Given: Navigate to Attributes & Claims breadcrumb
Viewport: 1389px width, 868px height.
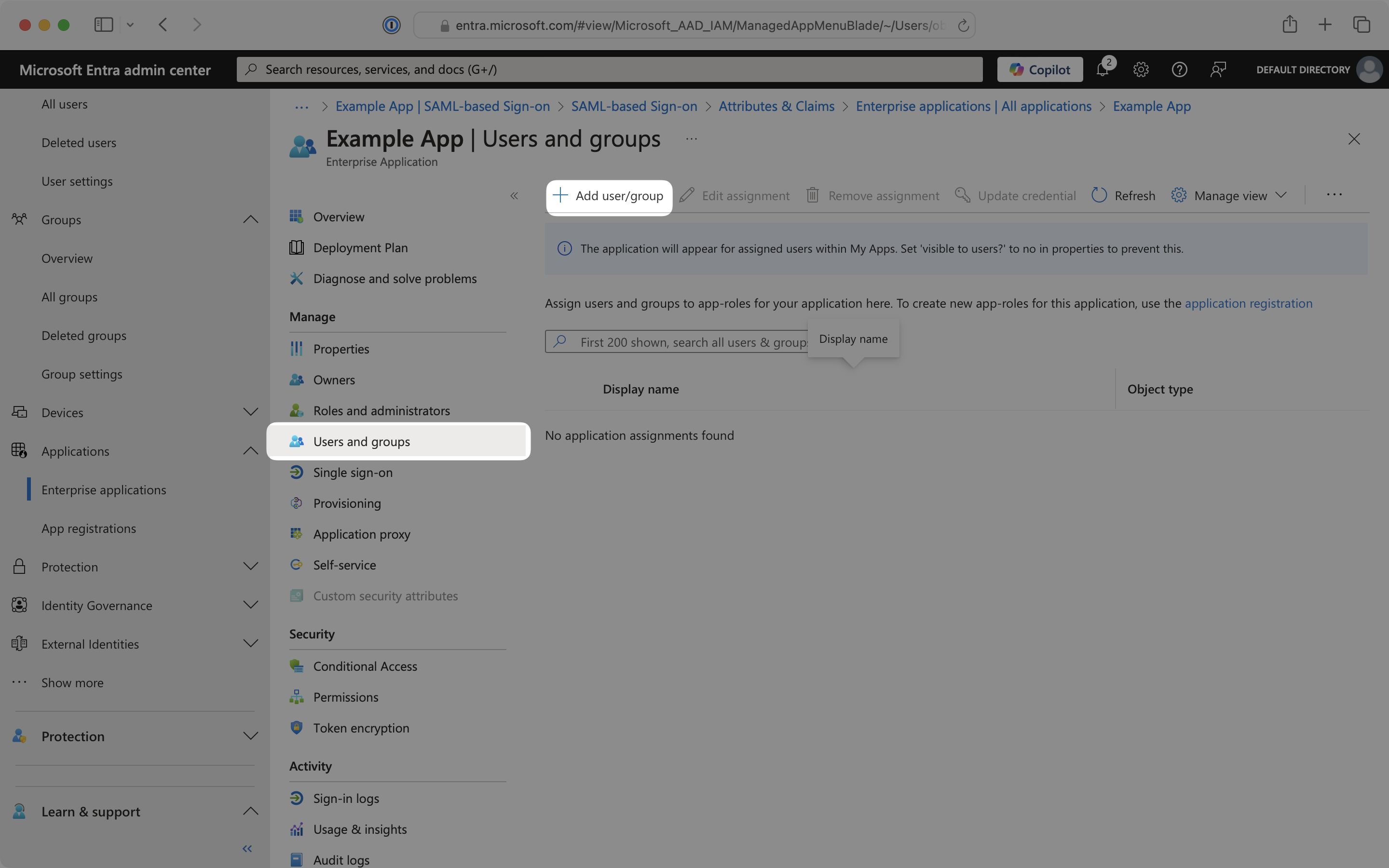Looking at the screenshot, I should click(x=776, y=106).
